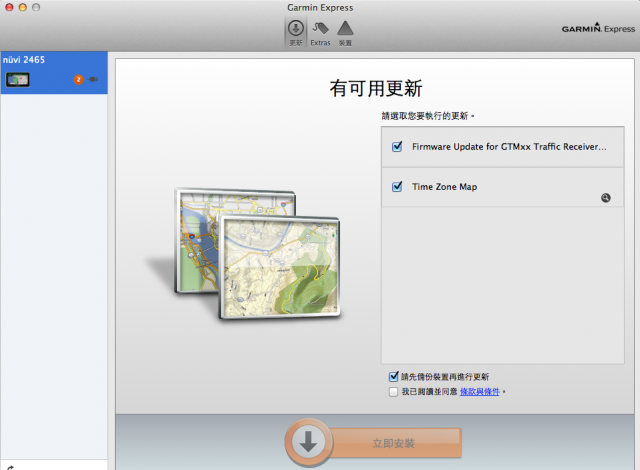Toggle backup device before updating checkbox
This screenshot has width=640, height=470.
coord(393,376)
